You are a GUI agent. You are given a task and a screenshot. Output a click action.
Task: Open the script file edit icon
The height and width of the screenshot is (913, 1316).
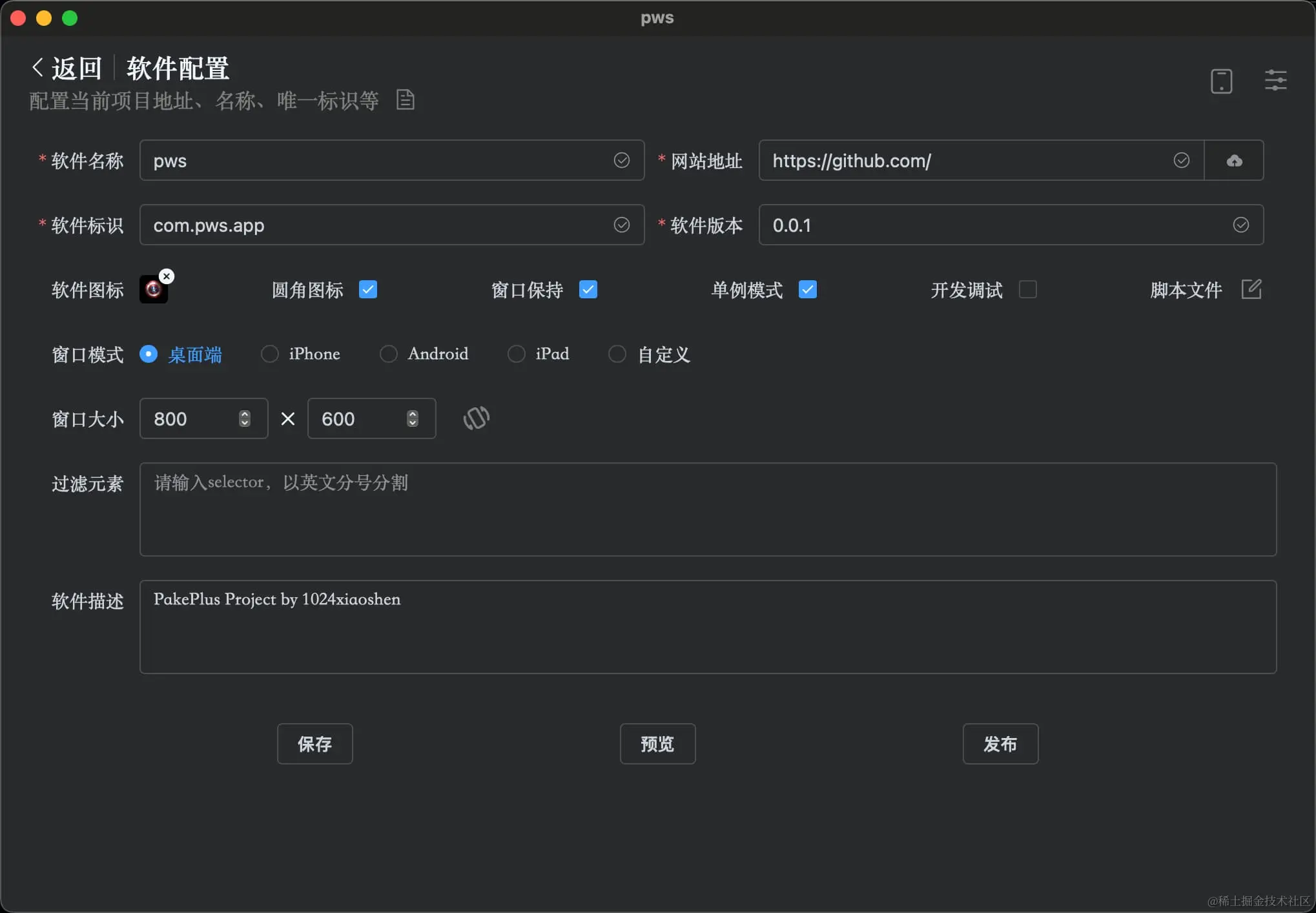tap(1251, 289)
